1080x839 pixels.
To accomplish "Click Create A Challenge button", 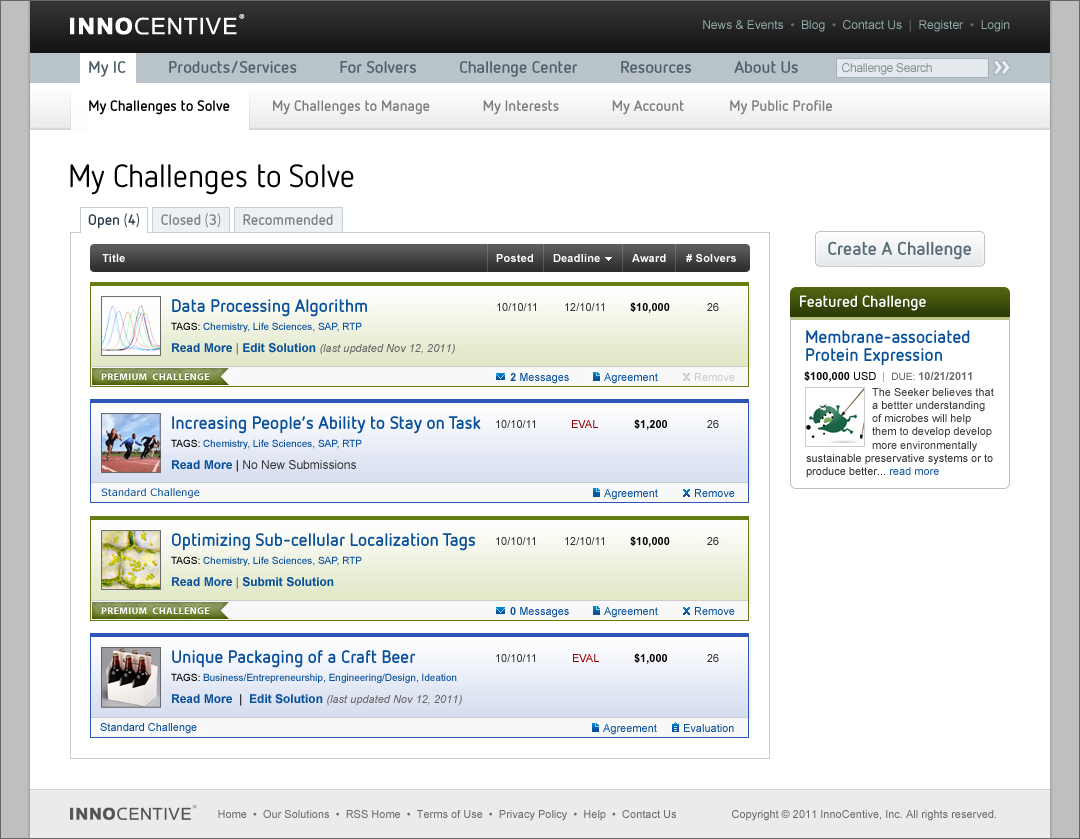I will click(900, 249).
